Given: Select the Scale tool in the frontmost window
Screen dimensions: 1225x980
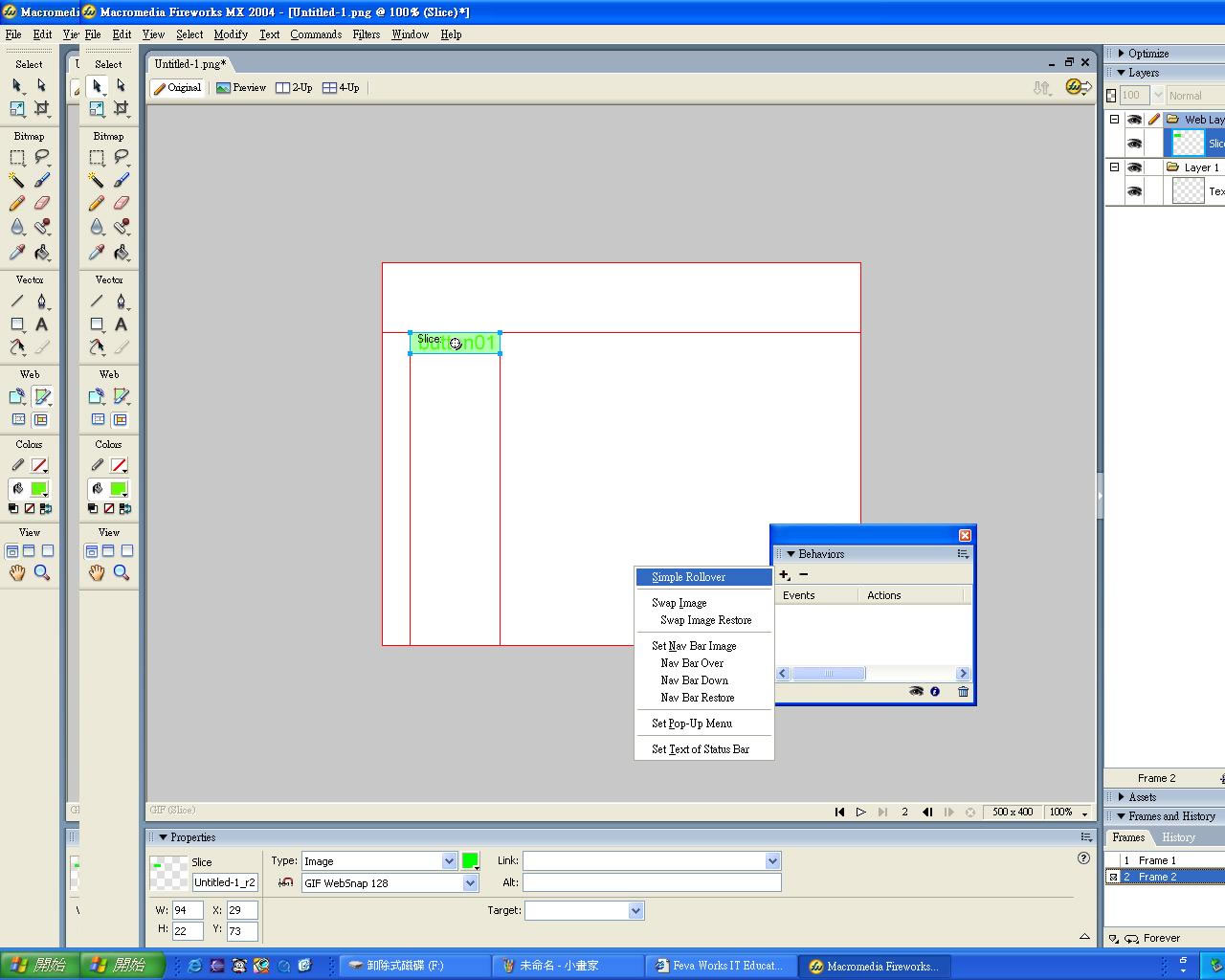Looking at the screenshot, I should [x=97, y=108].
